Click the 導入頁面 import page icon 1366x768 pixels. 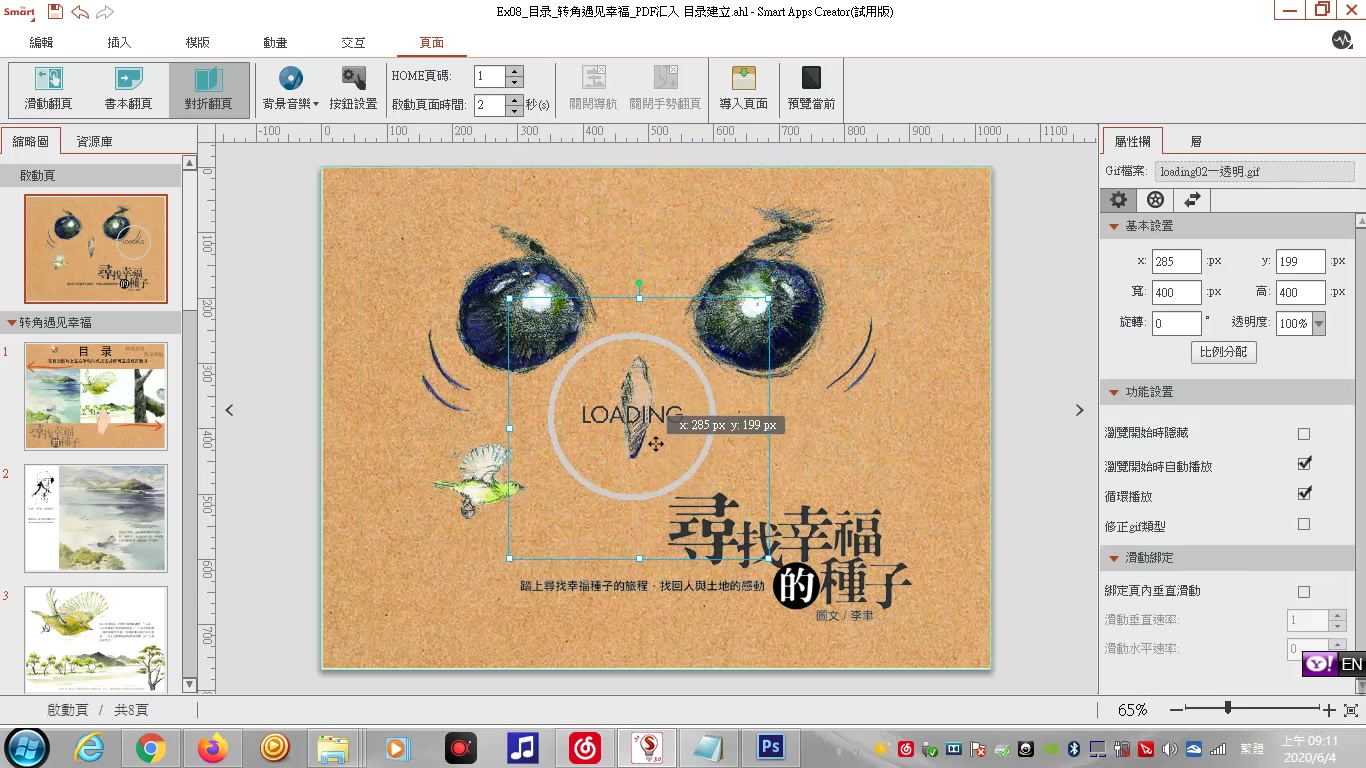pyautogui.click(x=743, y=89)
